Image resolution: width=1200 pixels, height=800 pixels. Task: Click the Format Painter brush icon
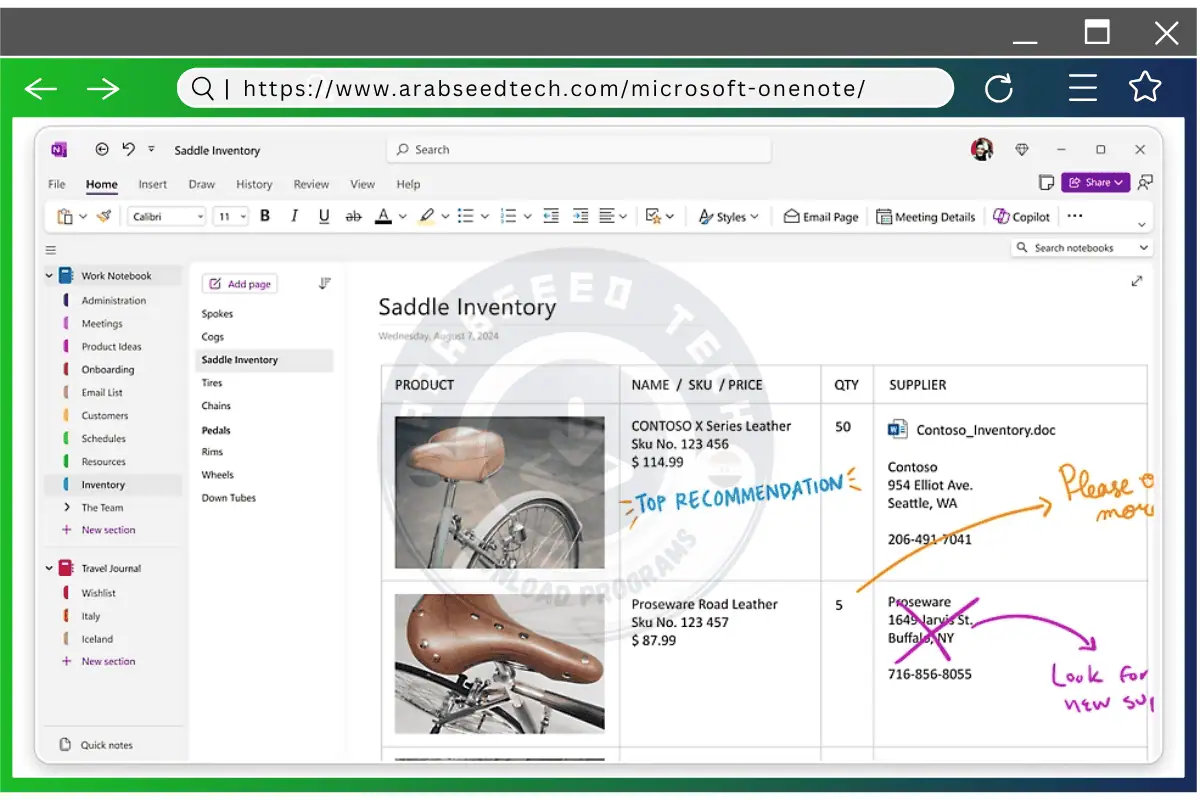(x=103, y=216)
